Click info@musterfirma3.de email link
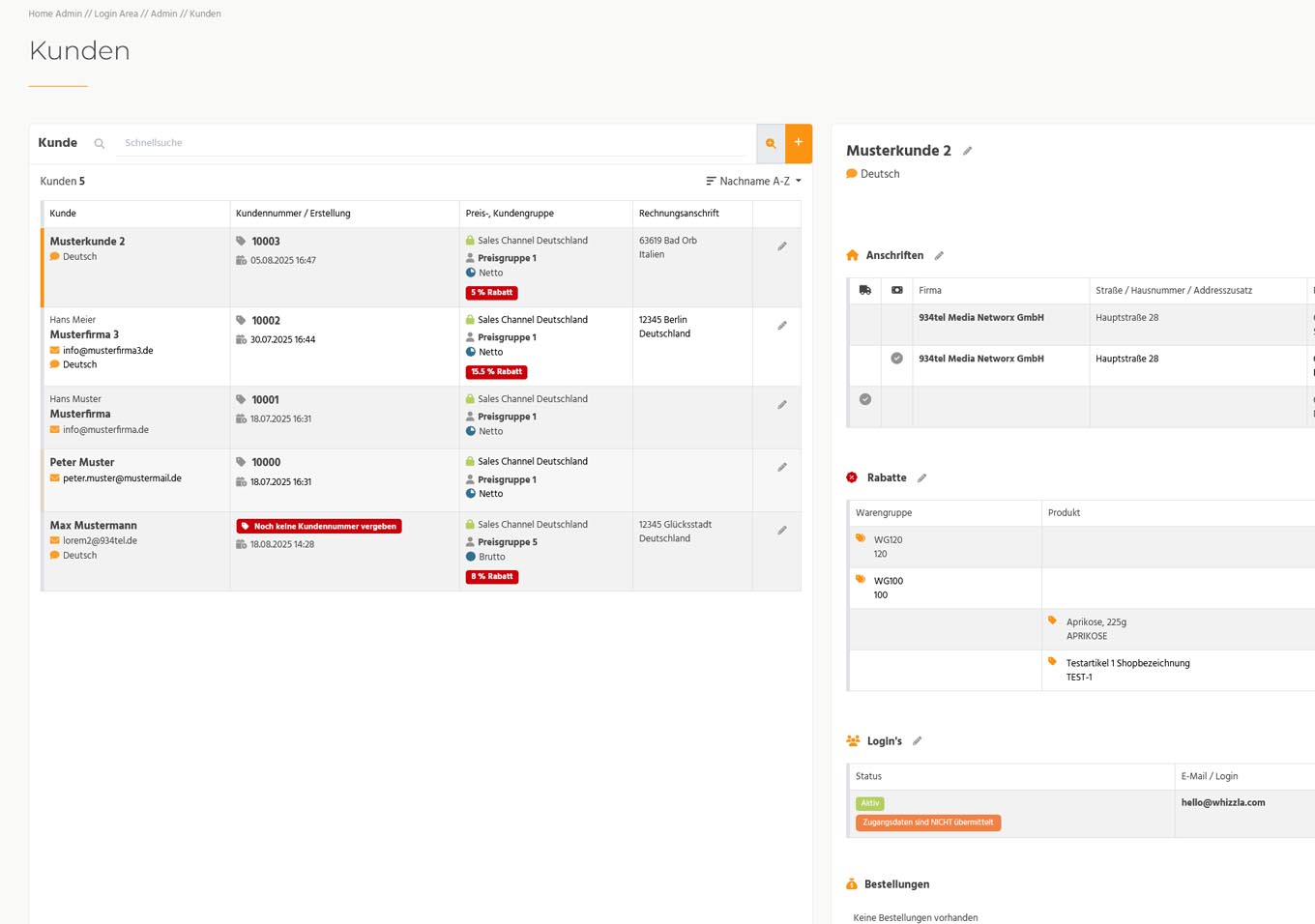 click(x=107, y=351)
